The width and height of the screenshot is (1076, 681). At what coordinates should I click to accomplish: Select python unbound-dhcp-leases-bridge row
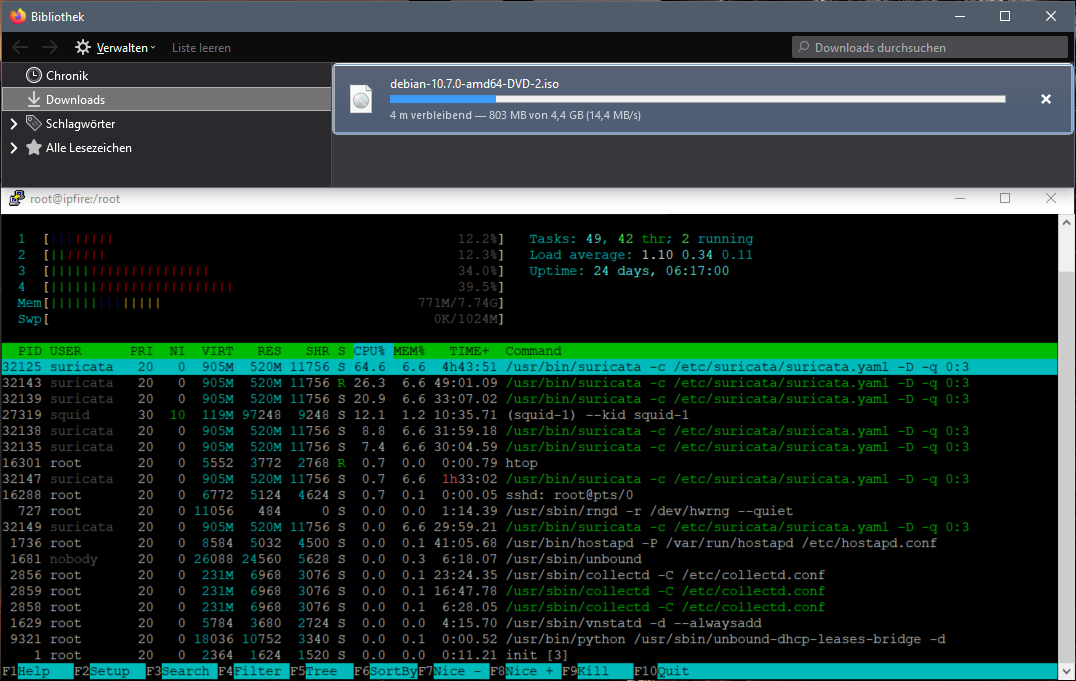pyautogui.click(x=529, y=639)
